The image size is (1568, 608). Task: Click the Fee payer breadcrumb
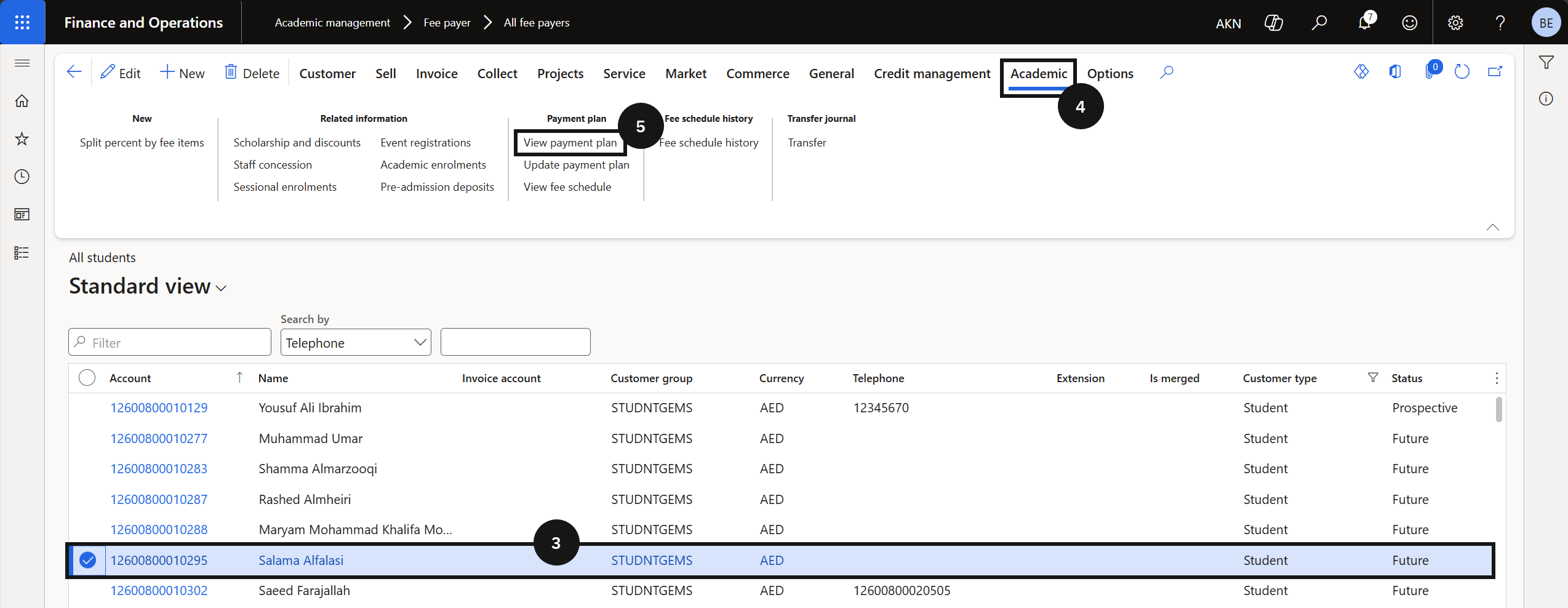[447, 23]
